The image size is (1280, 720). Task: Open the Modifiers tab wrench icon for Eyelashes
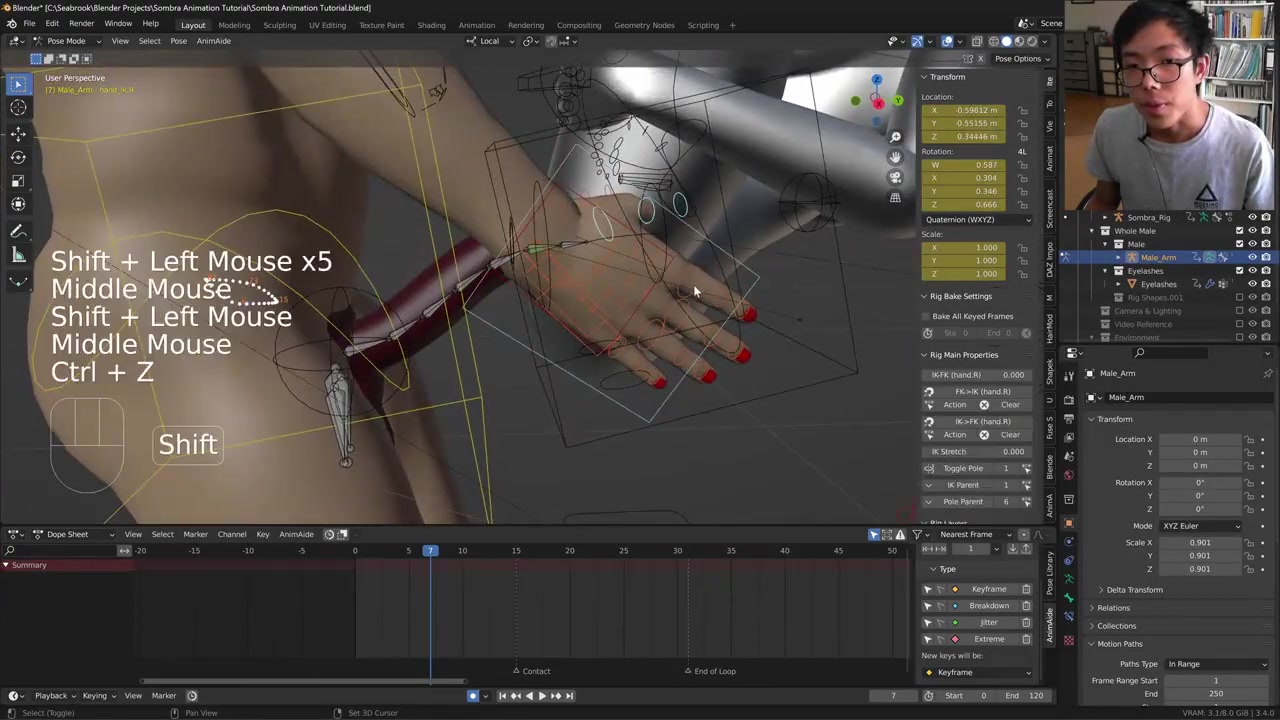1210,284
